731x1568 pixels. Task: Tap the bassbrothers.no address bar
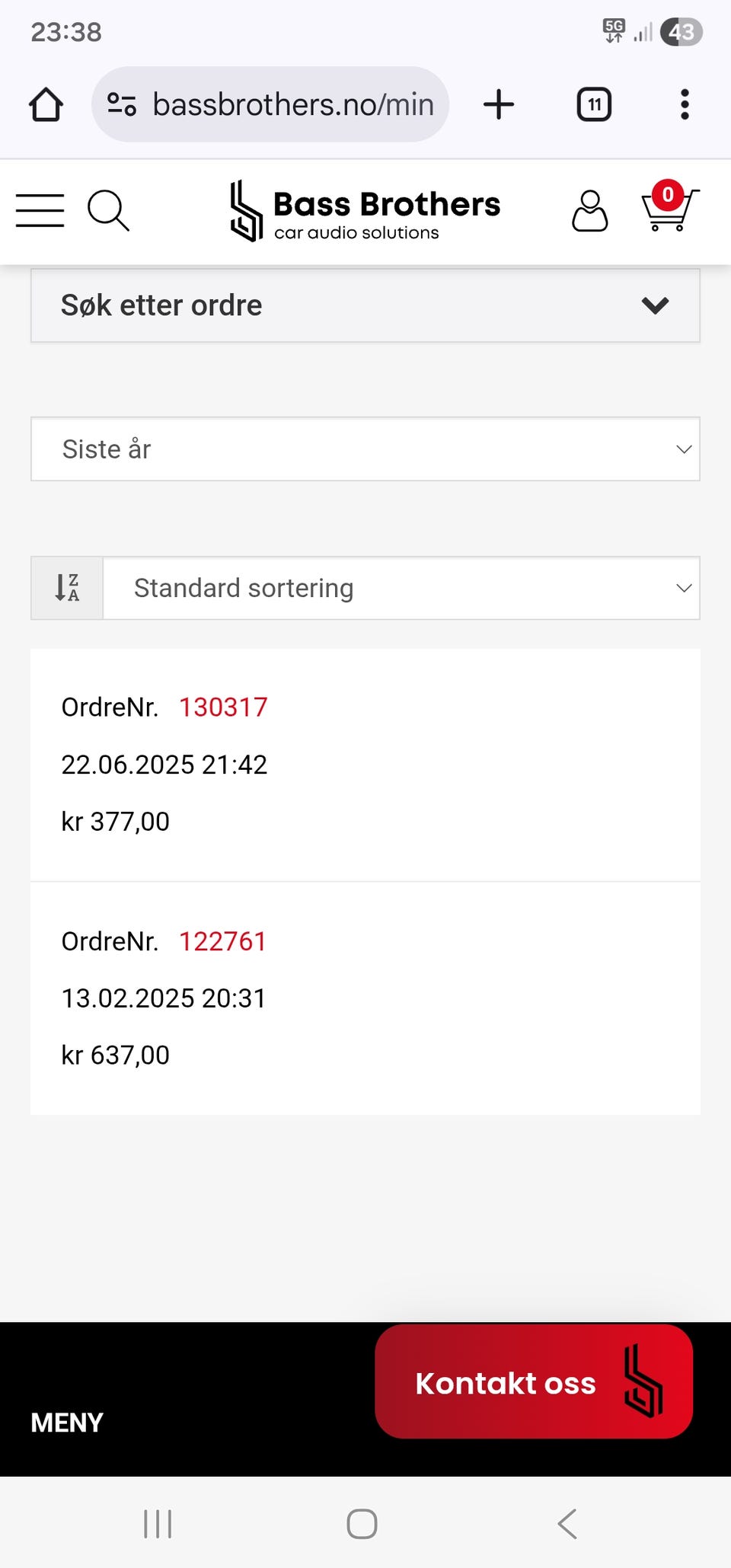(x=293, y=104)
